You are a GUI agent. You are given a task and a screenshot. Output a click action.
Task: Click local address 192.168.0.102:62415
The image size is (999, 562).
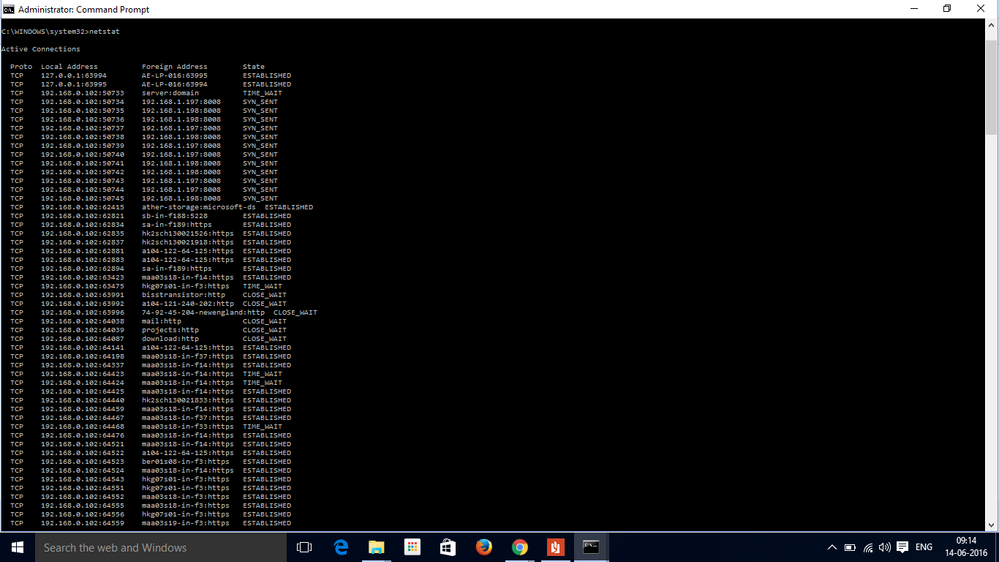pyautogui.click(x=83, y=207)
